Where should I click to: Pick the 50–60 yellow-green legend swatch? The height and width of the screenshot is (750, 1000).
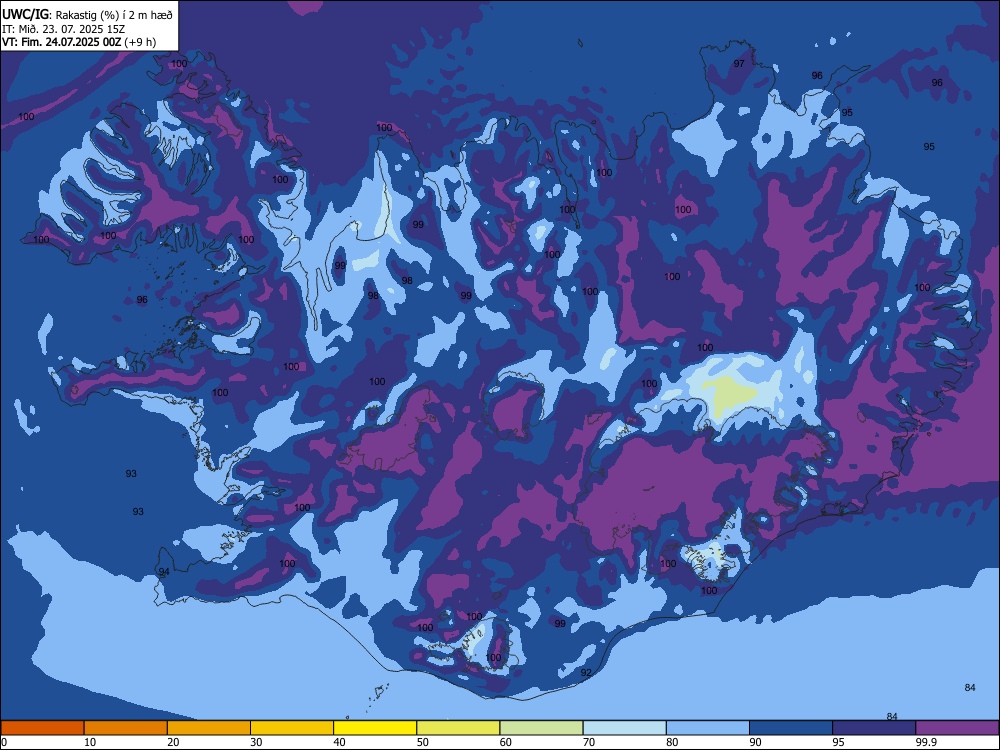[459, 728]
